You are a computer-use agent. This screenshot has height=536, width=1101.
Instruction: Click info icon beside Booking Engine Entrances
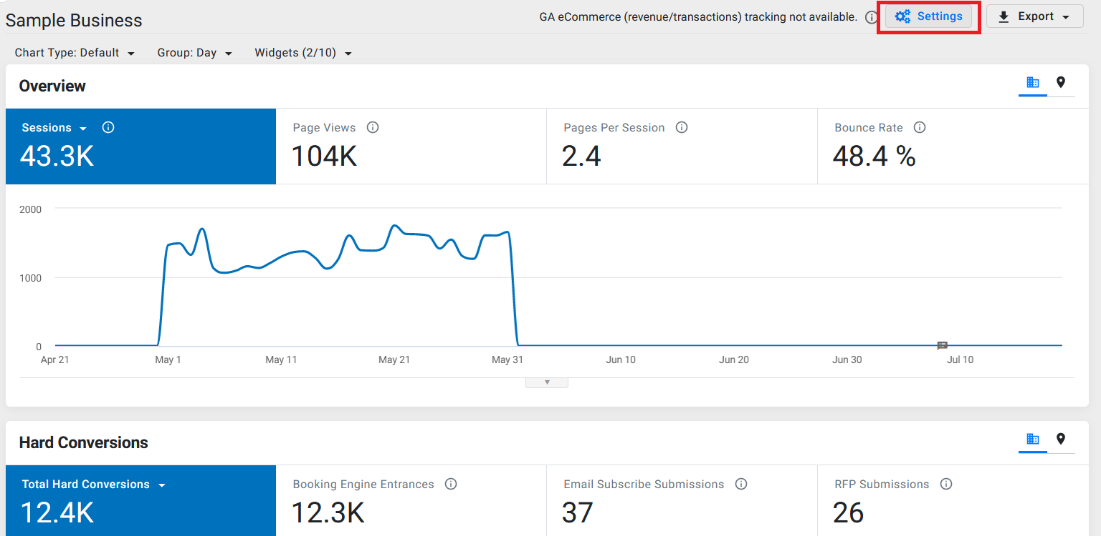pos(451,484)
